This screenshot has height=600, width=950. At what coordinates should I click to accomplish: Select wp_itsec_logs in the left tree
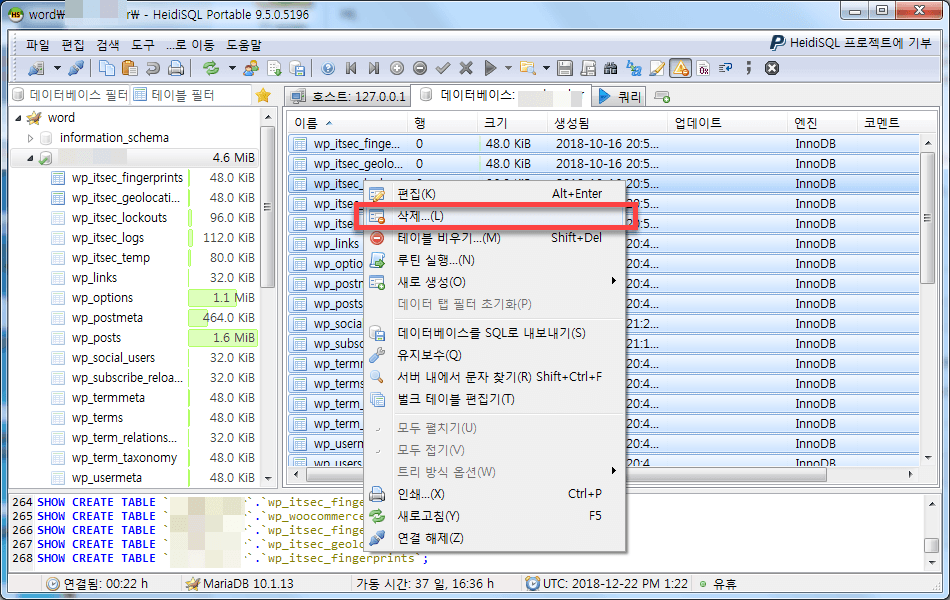(108, 238)
